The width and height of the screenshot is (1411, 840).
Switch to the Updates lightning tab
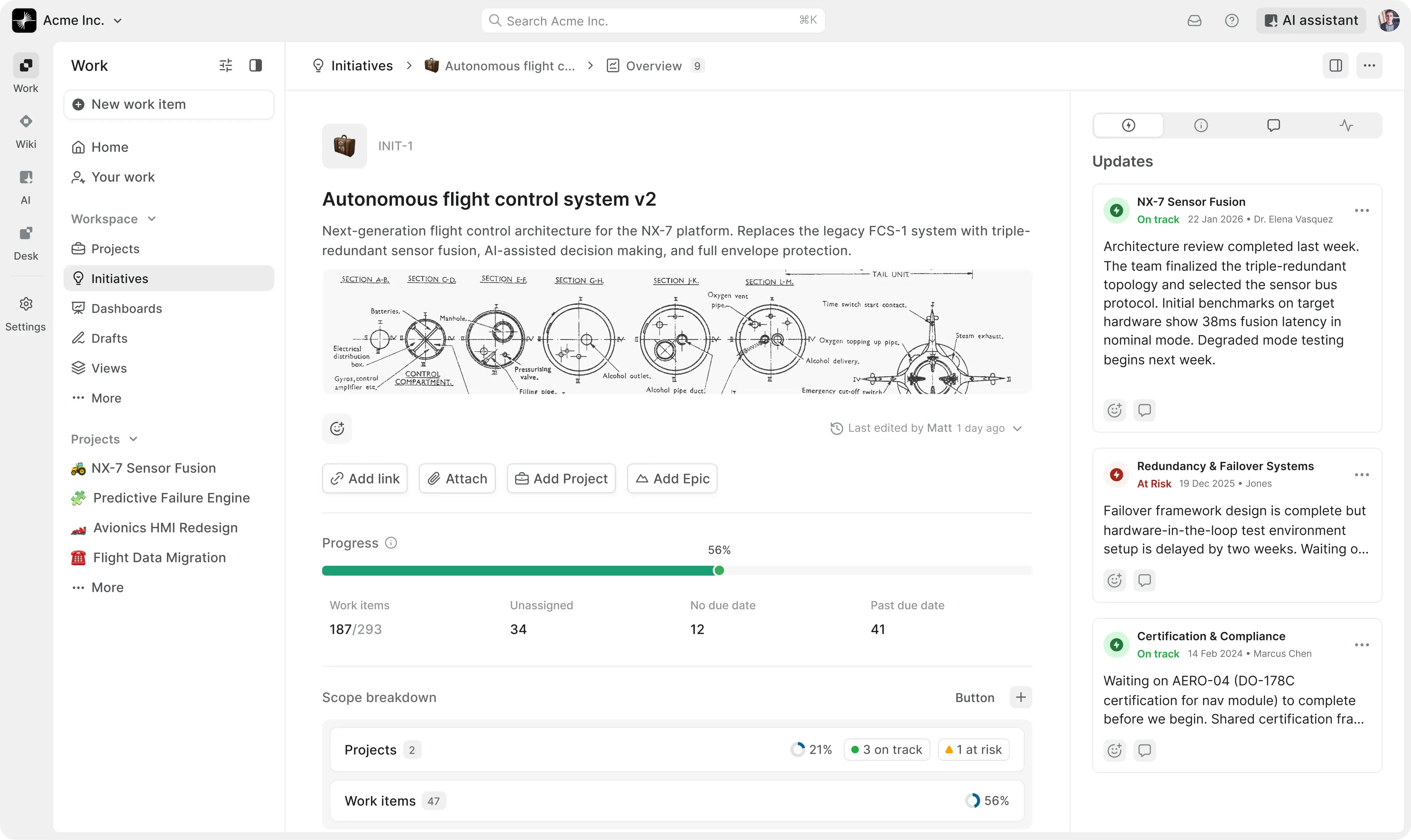[x=1128, y=126]
